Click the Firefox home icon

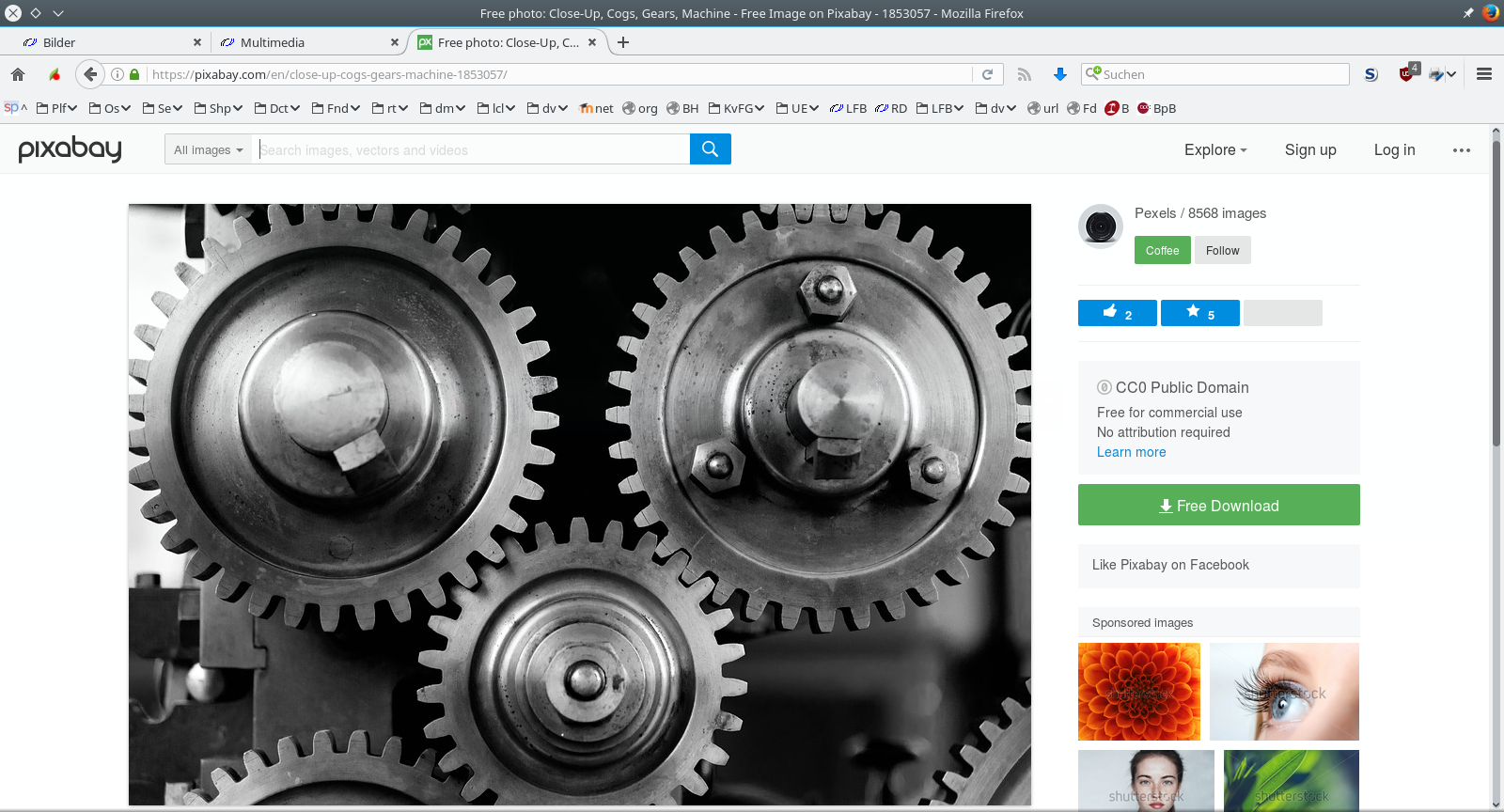tap(18, 74)
